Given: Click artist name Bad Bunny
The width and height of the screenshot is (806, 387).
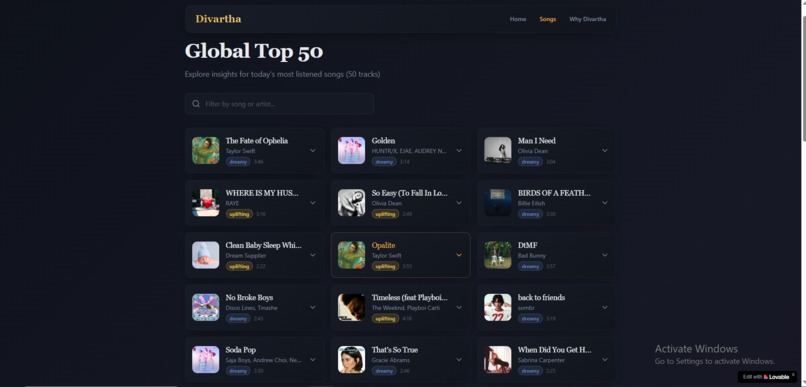Looking at the screenshot, I should tap(532, 255).
